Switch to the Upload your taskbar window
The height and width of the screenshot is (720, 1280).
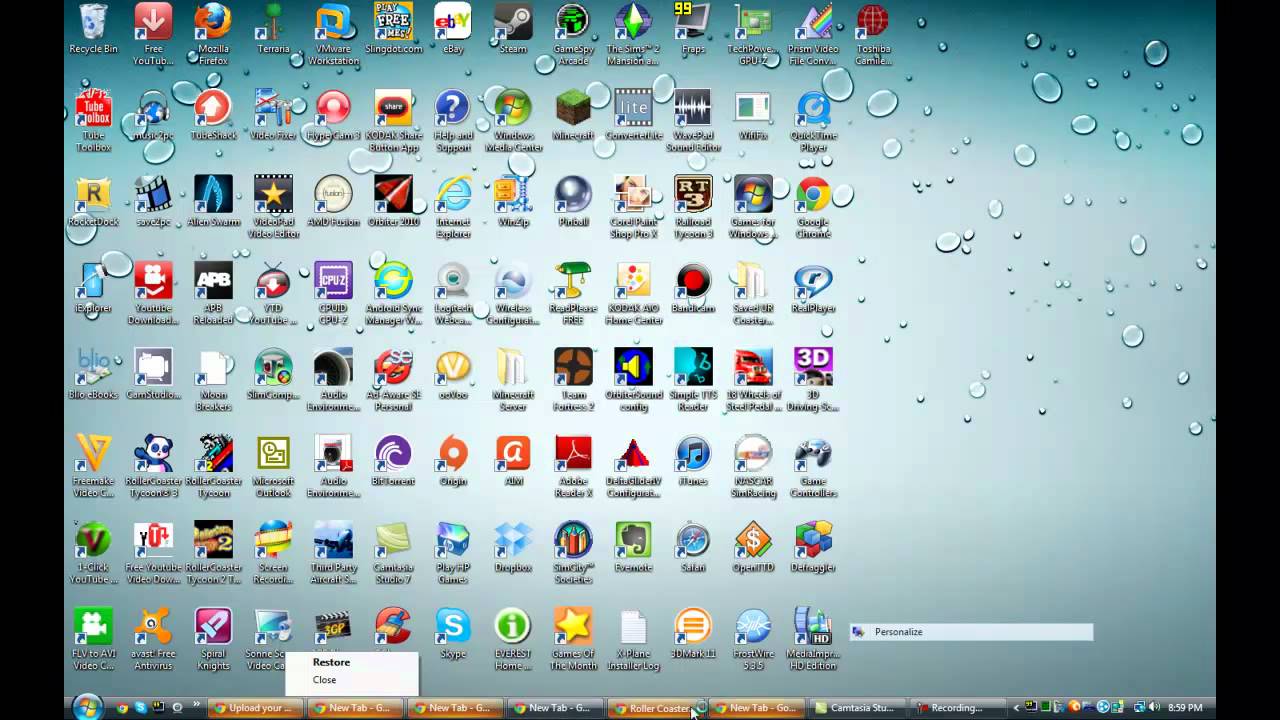[255, 708]
